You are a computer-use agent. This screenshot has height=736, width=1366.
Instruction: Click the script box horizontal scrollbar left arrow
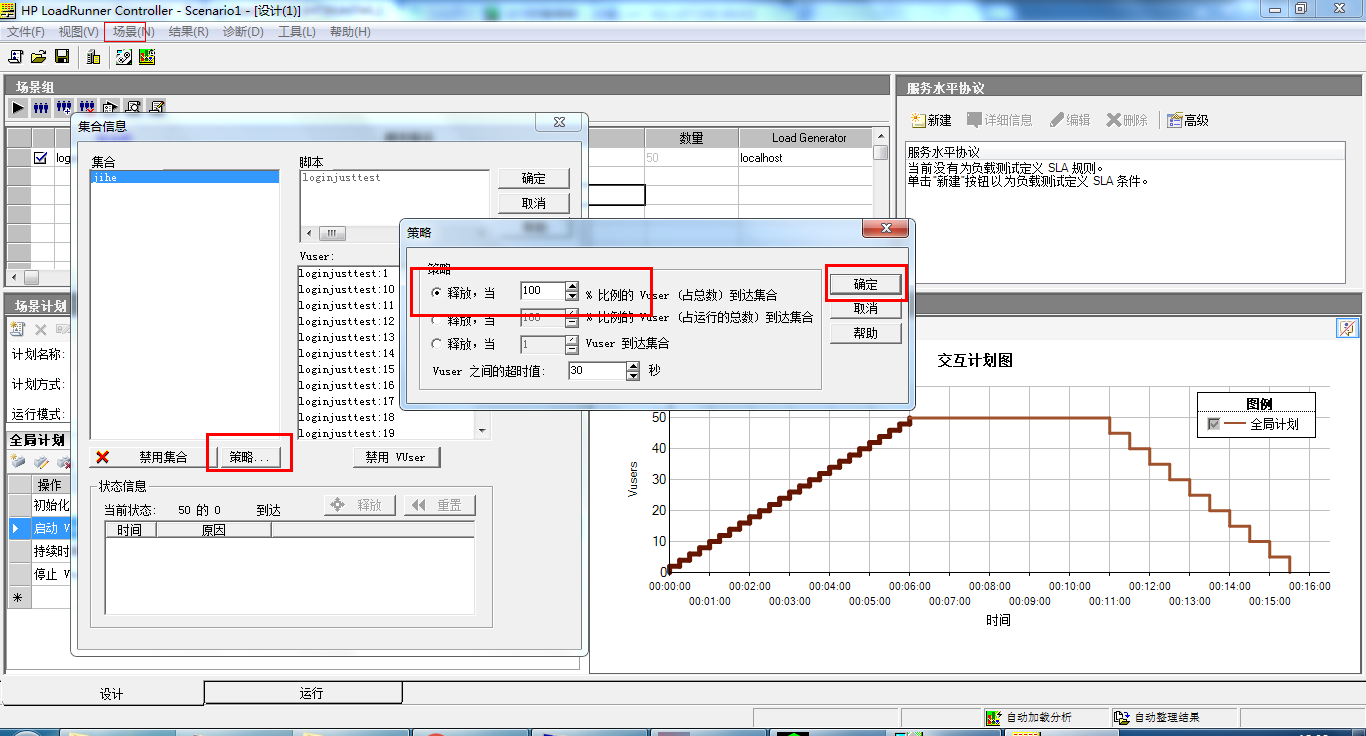coord(308,233)
